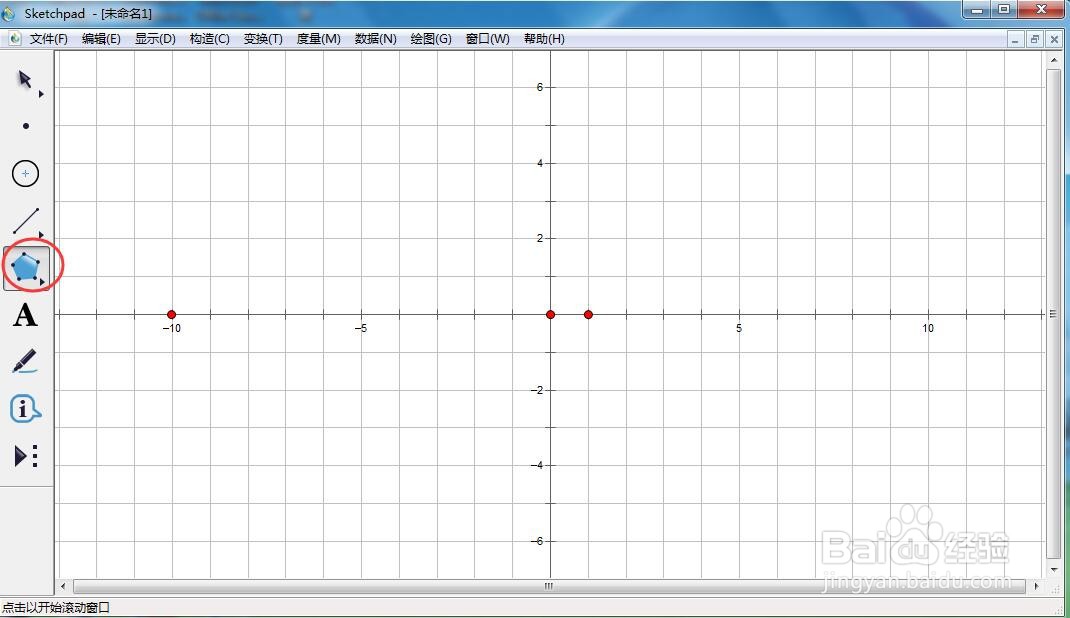The image size is (1070, 618).
Task: Close the inner document window
Action: (x=1054, y=40)
